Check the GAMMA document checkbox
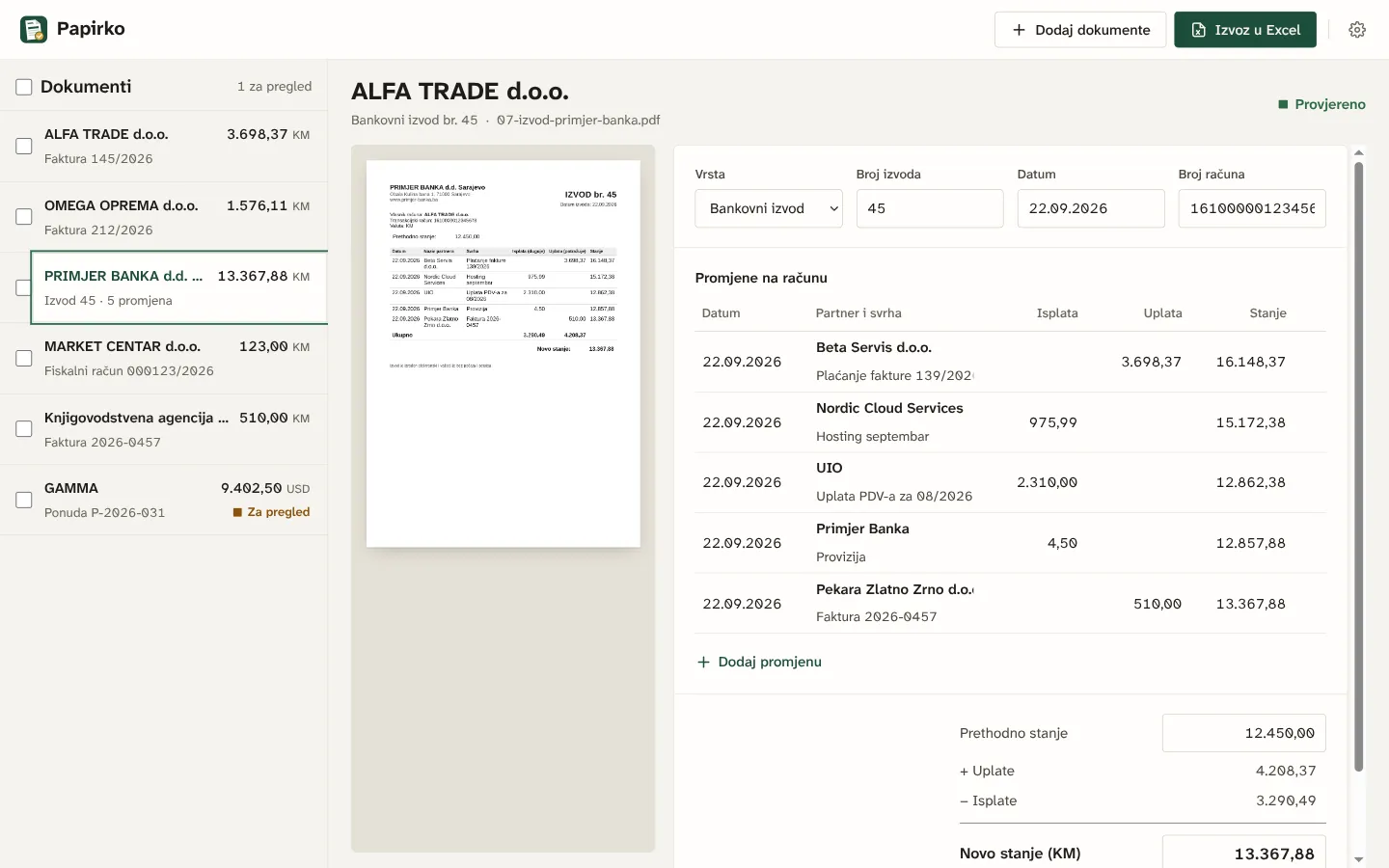1389x868 pixels. (24, 501)
